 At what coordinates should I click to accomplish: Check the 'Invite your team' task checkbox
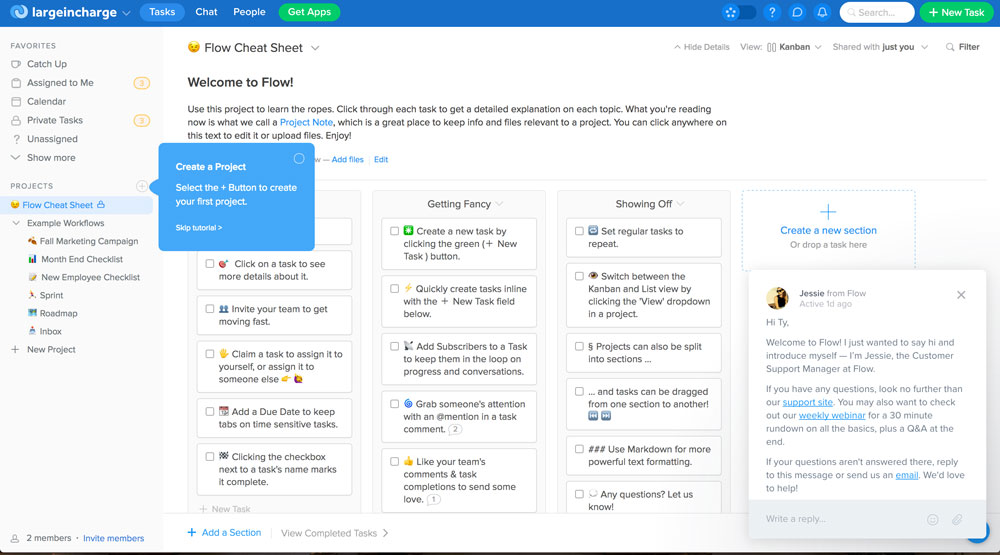[210, 309]
